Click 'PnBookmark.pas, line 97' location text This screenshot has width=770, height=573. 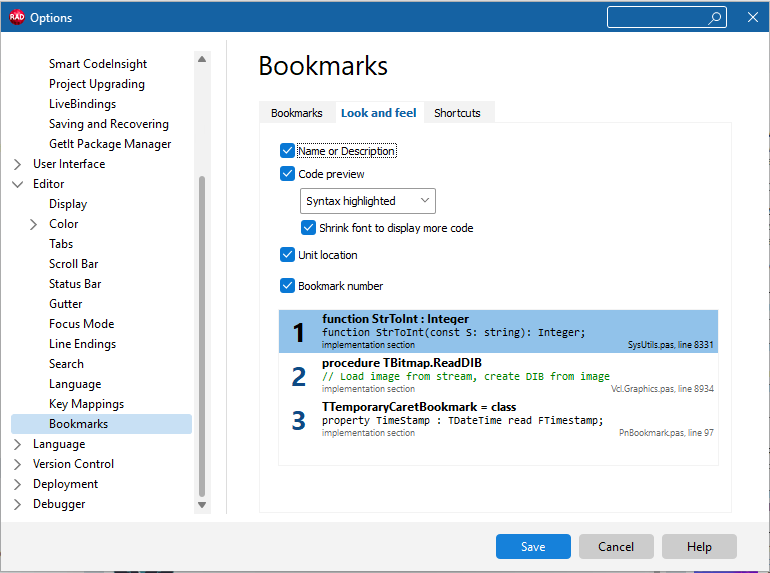click(x=666, y=433)
